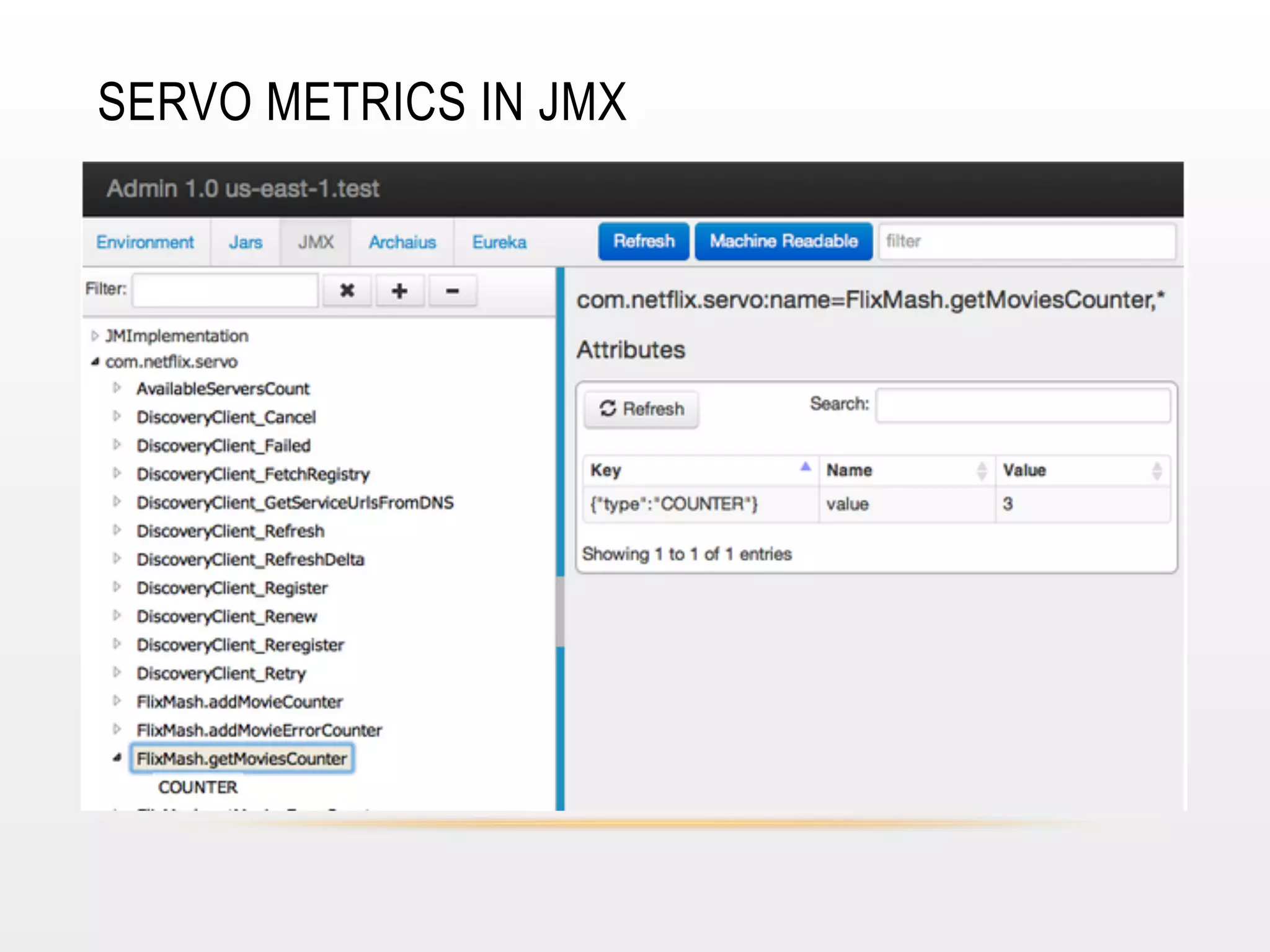Refresh the Attributes table
1270x952 pixels.
[642, 409]
